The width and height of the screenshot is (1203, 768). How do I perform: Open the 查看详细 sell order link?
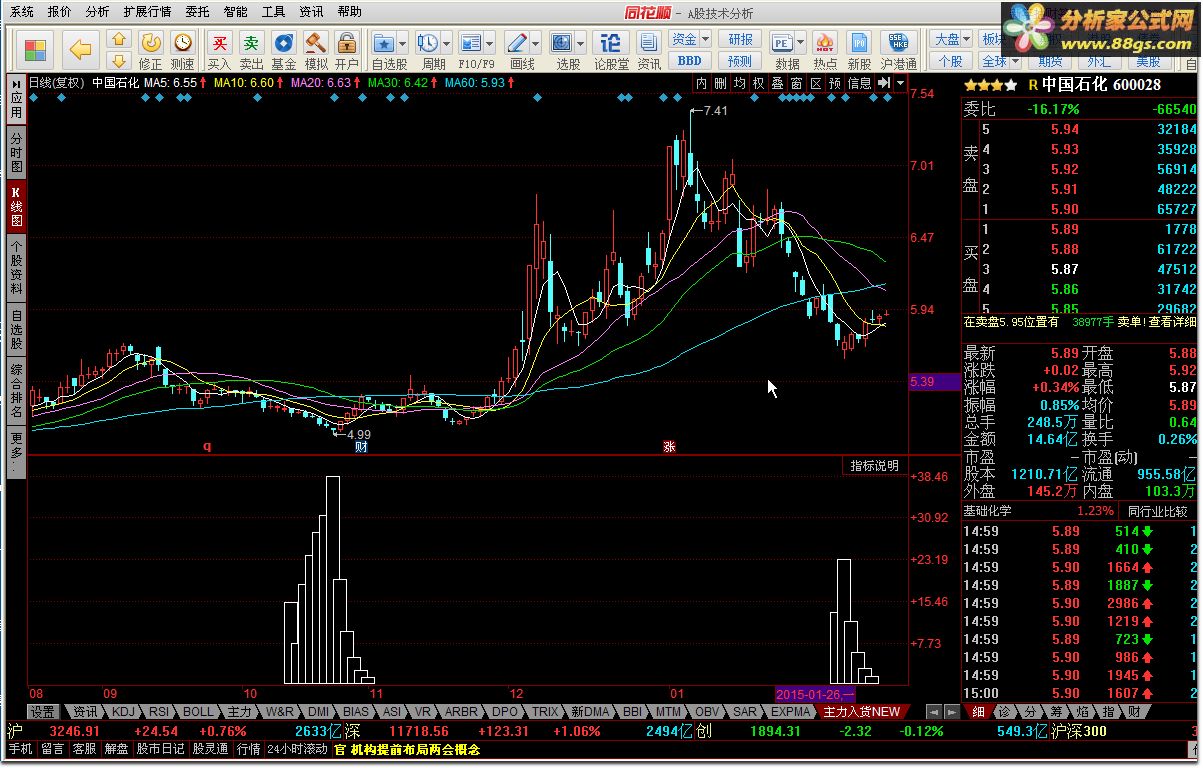pyautogui.click(x=1171, y=322)
